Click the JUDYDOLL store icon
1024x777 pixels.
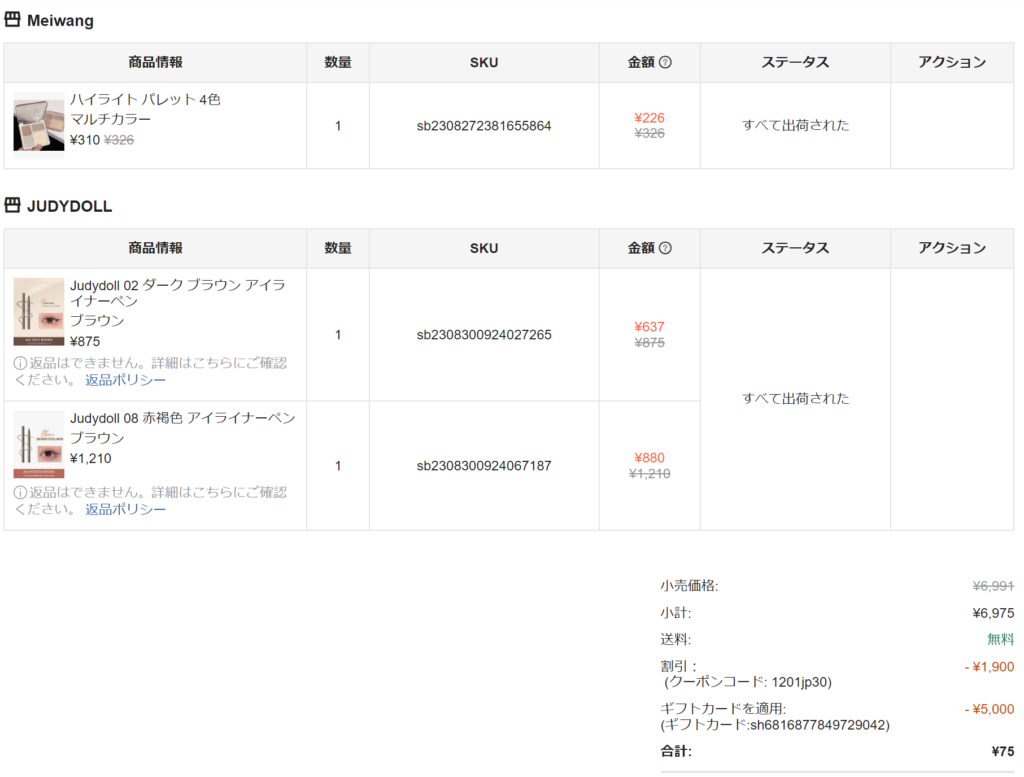[x=12, y=206]
